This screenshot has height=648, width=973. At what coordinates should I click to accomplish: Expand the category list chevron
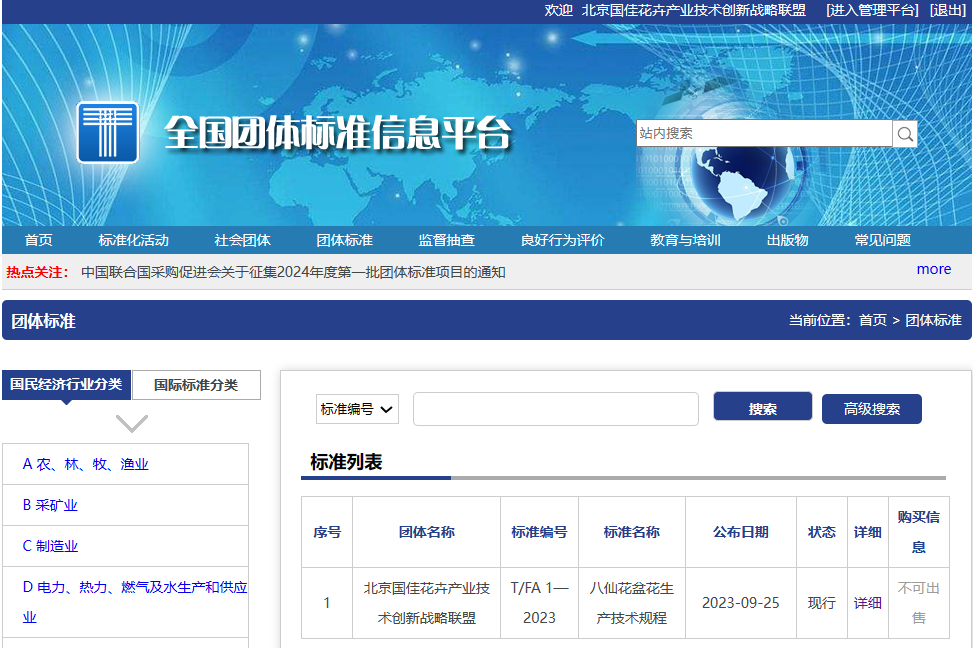point(132,423)
